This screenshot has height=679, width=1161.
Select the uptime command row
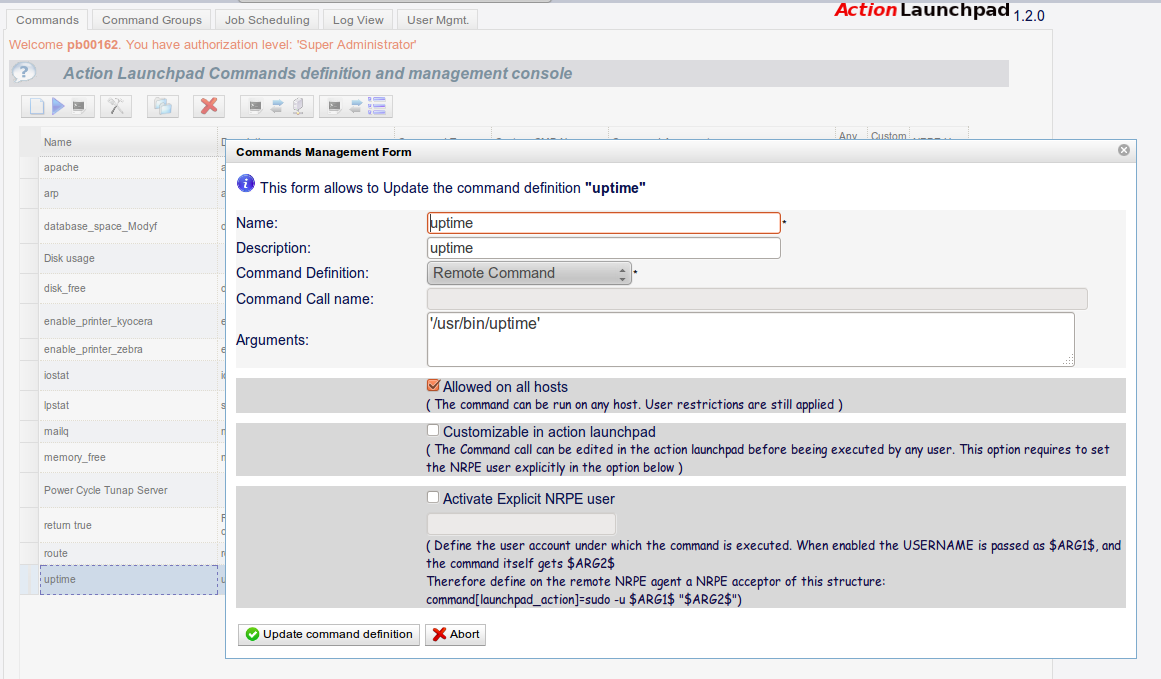(129, 579)
